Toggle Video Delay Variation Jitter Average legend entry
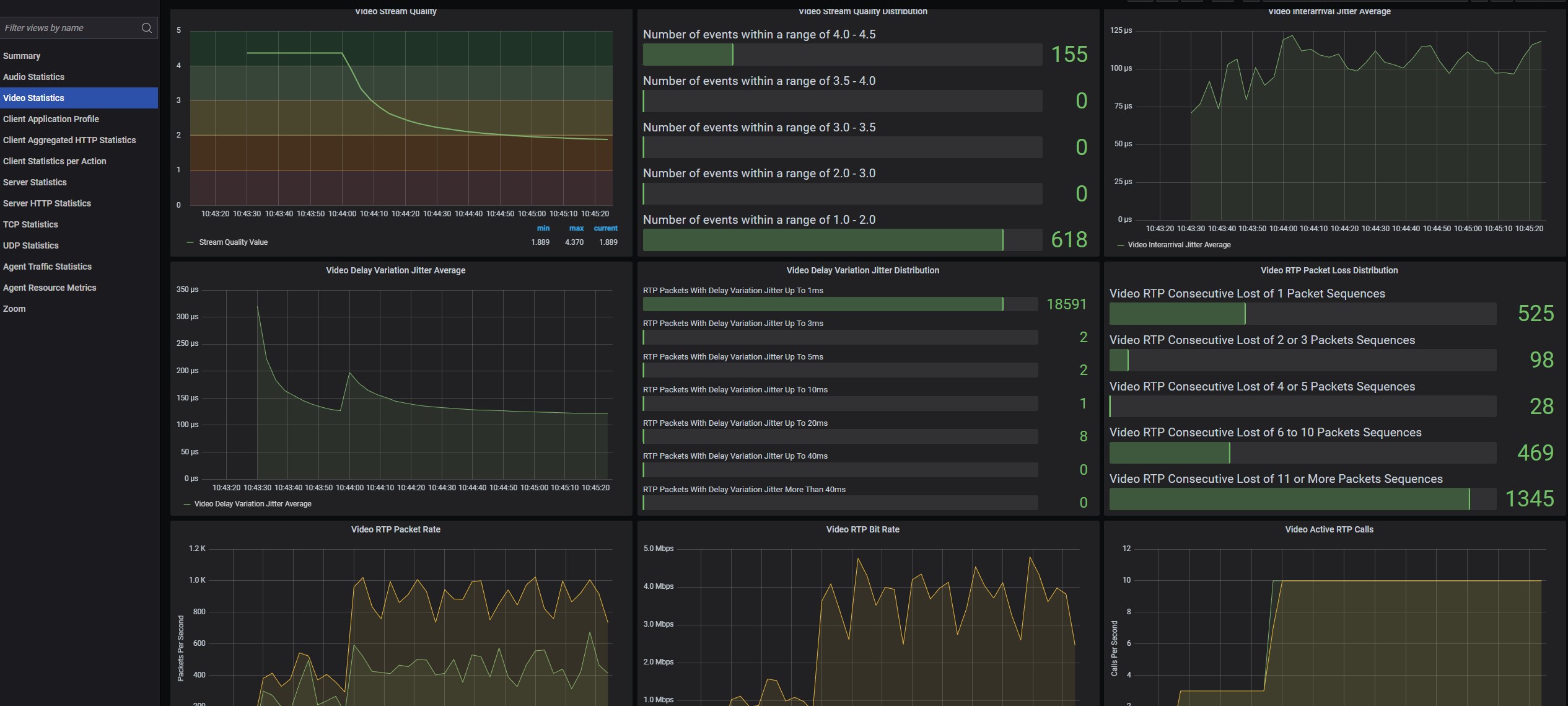Image resolution: width=1568 pixels, height=706 pixels. 252,504
